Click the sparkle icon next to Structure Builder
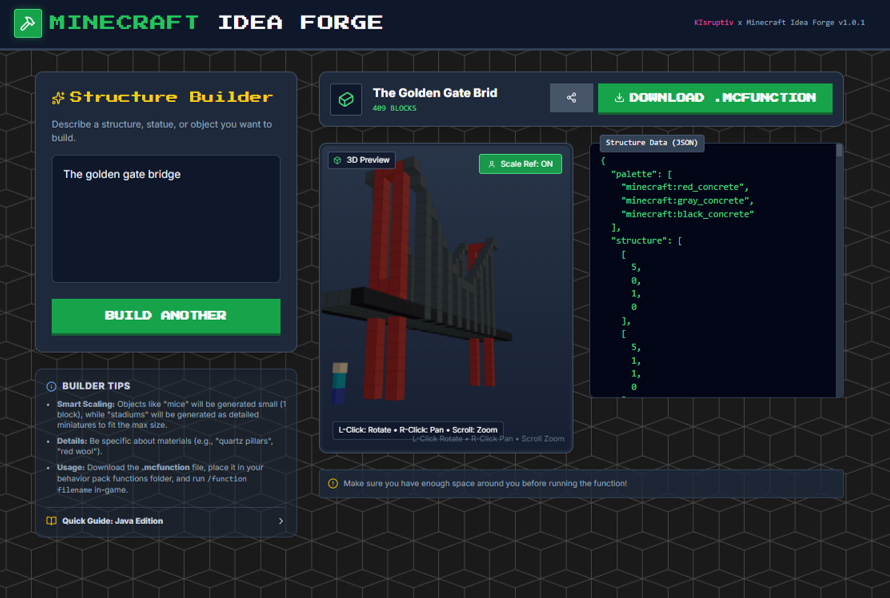The image size is (890, 598). pos(58,98)
